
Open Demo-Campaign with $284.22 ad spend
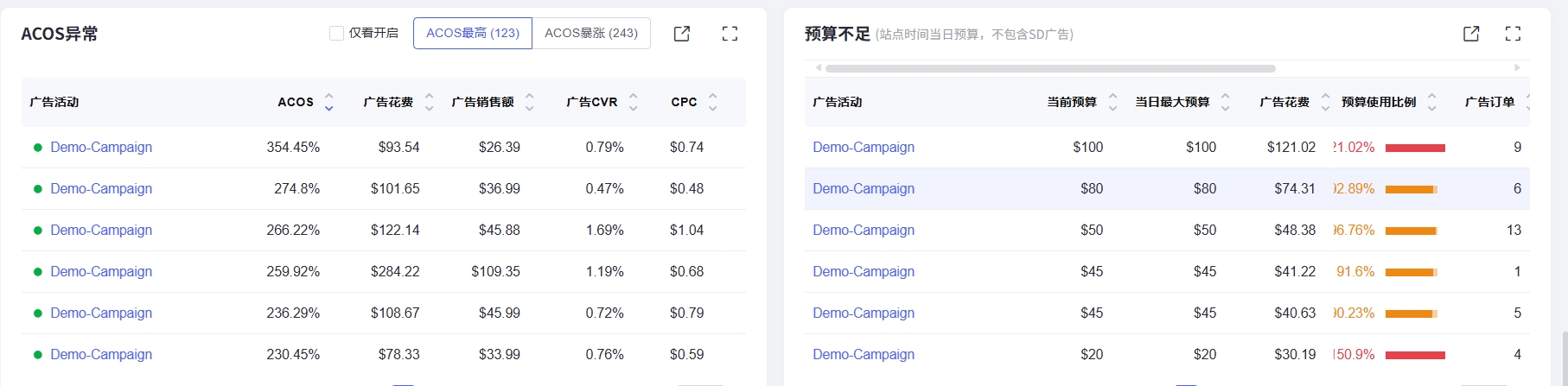tap(101, 271)
